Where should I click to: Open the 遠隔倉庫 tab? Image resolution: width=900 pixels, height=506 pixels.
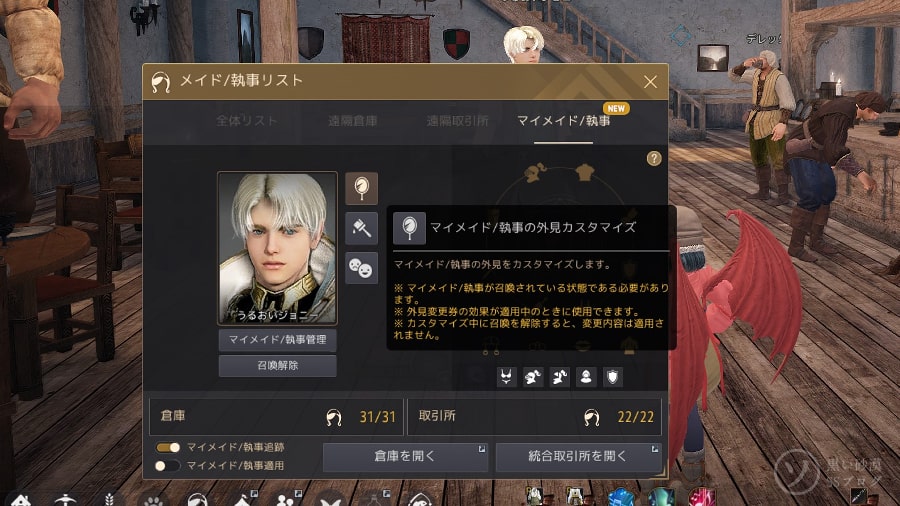352,120
